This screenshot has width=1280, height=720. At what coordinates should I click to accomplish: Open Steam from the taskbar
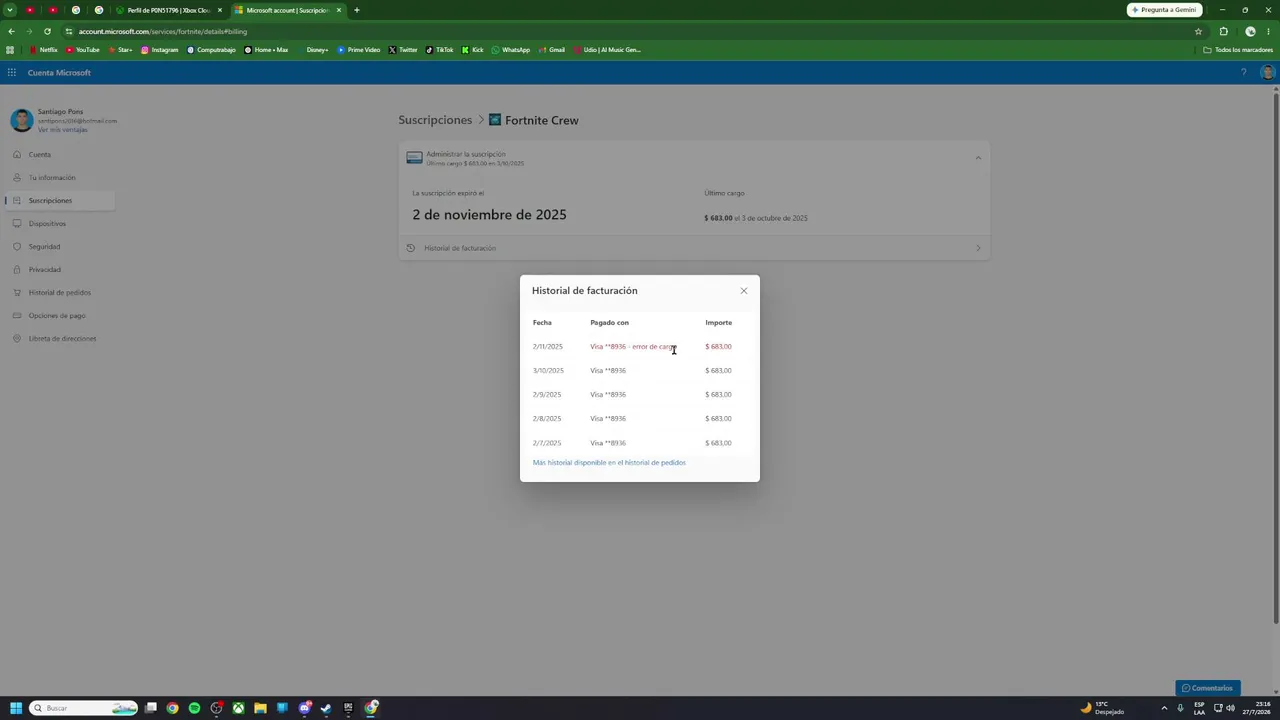[x=326, y=708]
